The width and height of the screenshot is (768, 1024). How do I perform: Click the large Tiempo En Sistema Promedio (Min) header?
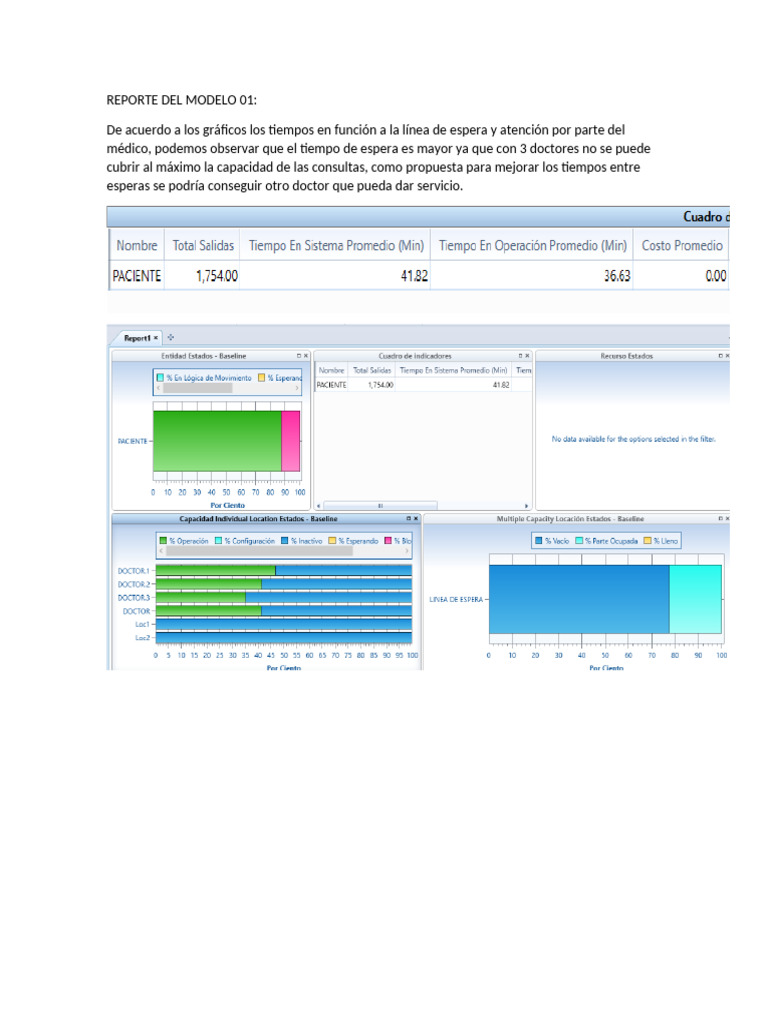(336, 246)
